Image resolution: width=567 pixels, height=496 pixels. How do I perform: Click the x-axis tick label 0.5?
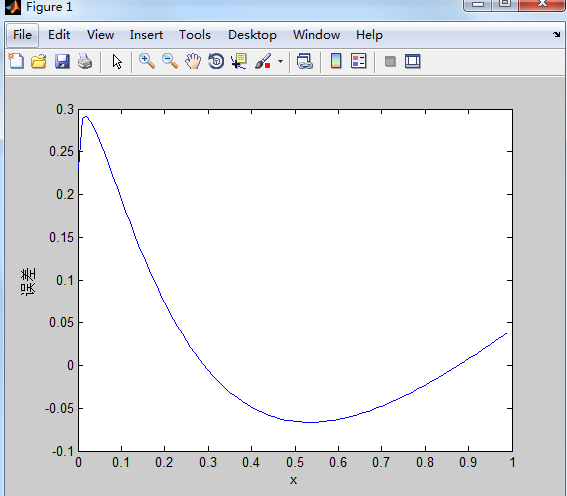click(x=296, y=462)
